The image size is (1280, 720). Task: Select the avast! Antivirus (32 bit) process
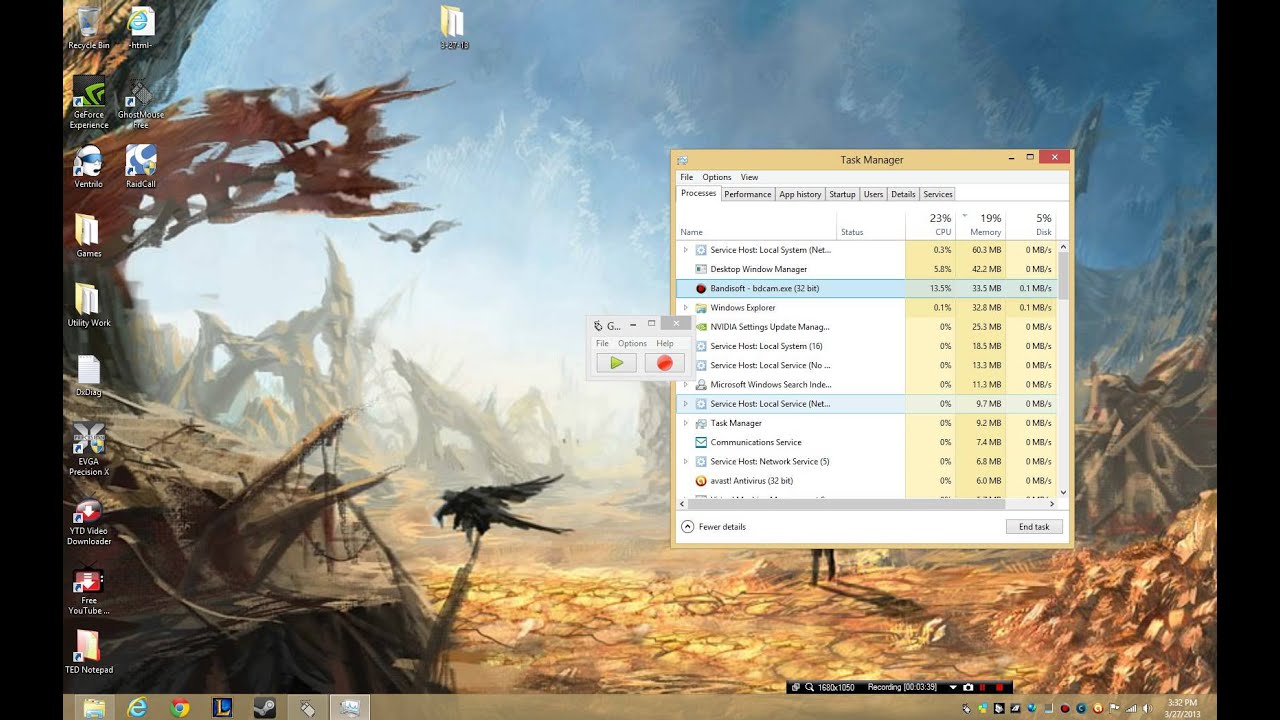(x=866, y=481)
